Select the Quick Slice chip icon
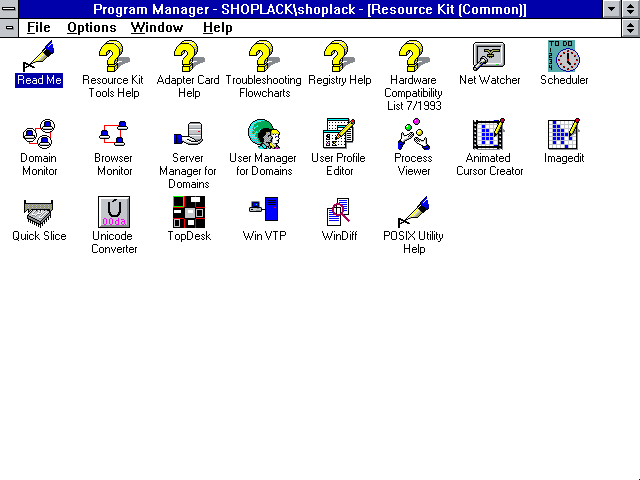The height and width of the screenshot is (480, 640). (39, 213)
